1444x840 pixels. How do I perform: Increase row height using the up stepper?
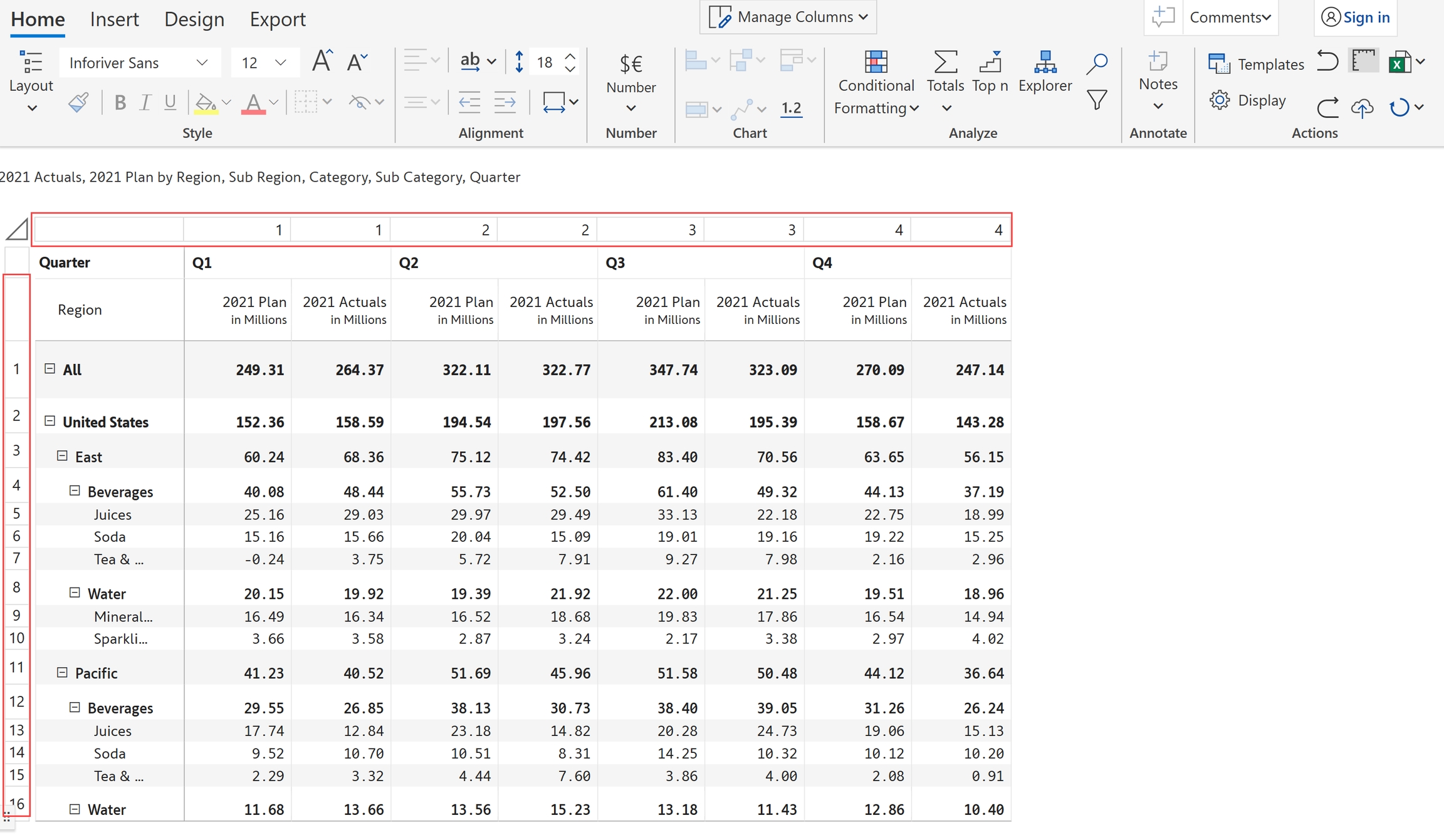click(x=570, y=56)
